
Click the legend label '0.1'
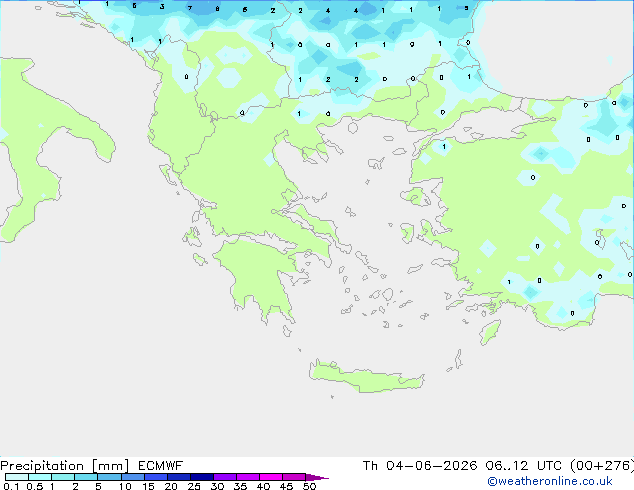coord(11,486)
